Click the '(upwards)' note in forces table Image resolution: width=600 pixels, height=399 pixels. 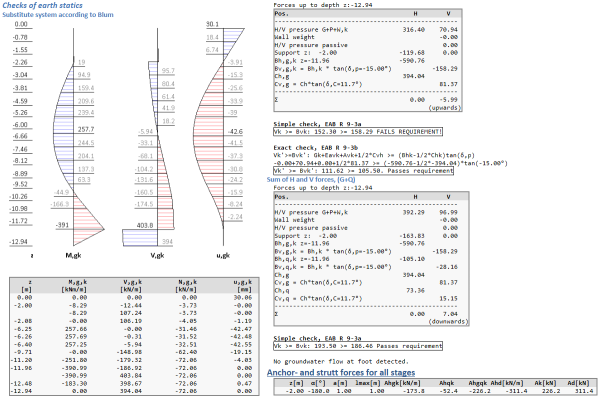click(444, 107)
